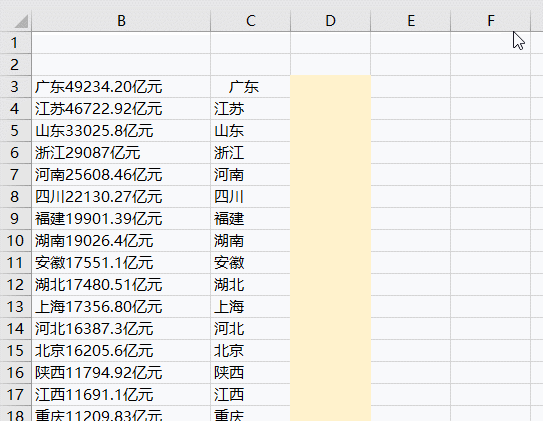
Task: Click highlighted empty cell D3
Action: pyautogui.click(x=330, y=87)
